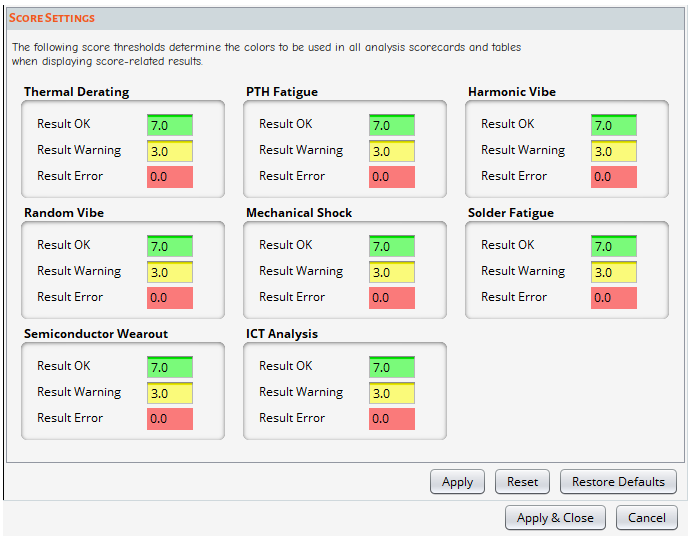Screen dimensions: 692x540
Task: Select Random Vibe Result Error field
Action: (x=170, y=298)
